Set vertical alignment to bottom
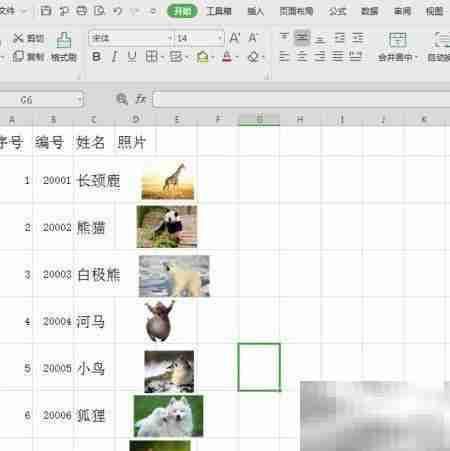 (320, 39)
